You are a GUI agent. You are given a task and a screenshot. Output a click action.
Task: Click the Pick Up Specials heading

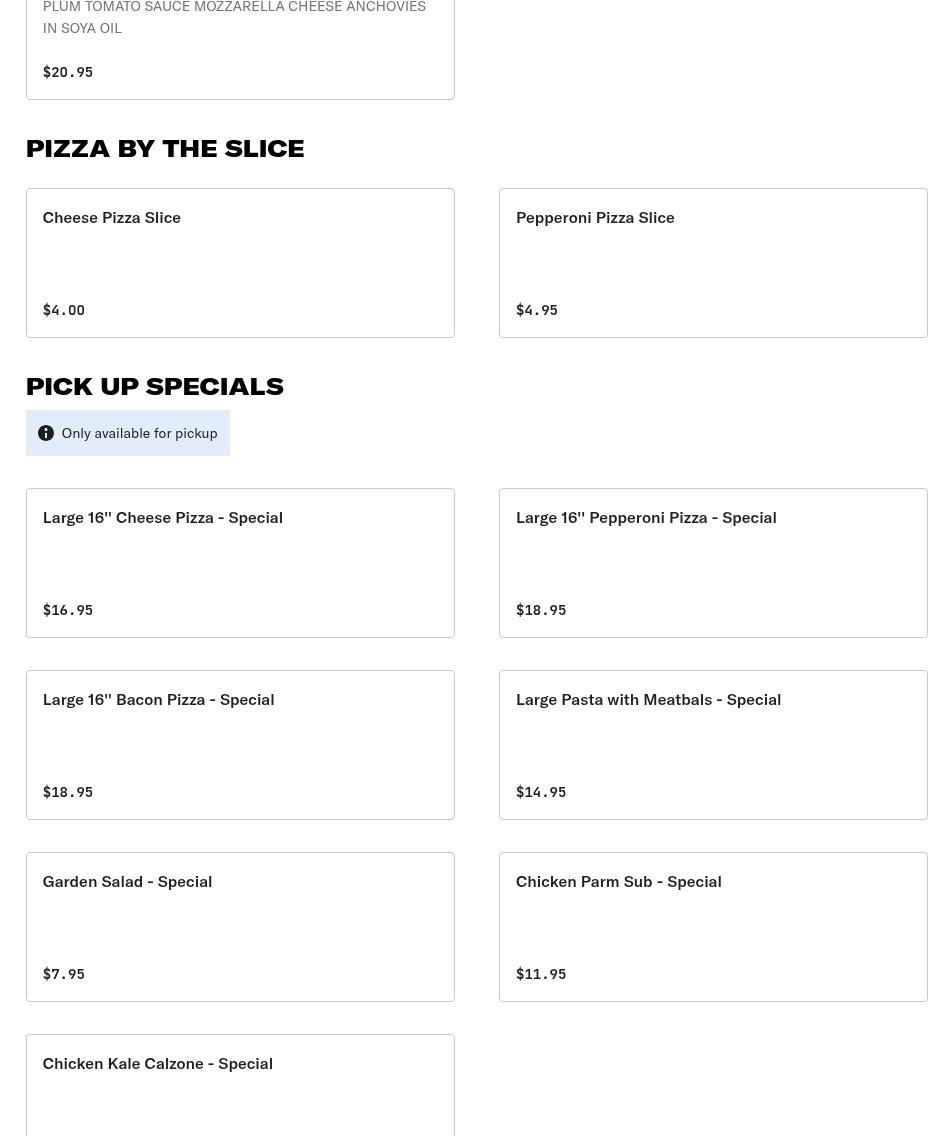(x=155, y=386)
